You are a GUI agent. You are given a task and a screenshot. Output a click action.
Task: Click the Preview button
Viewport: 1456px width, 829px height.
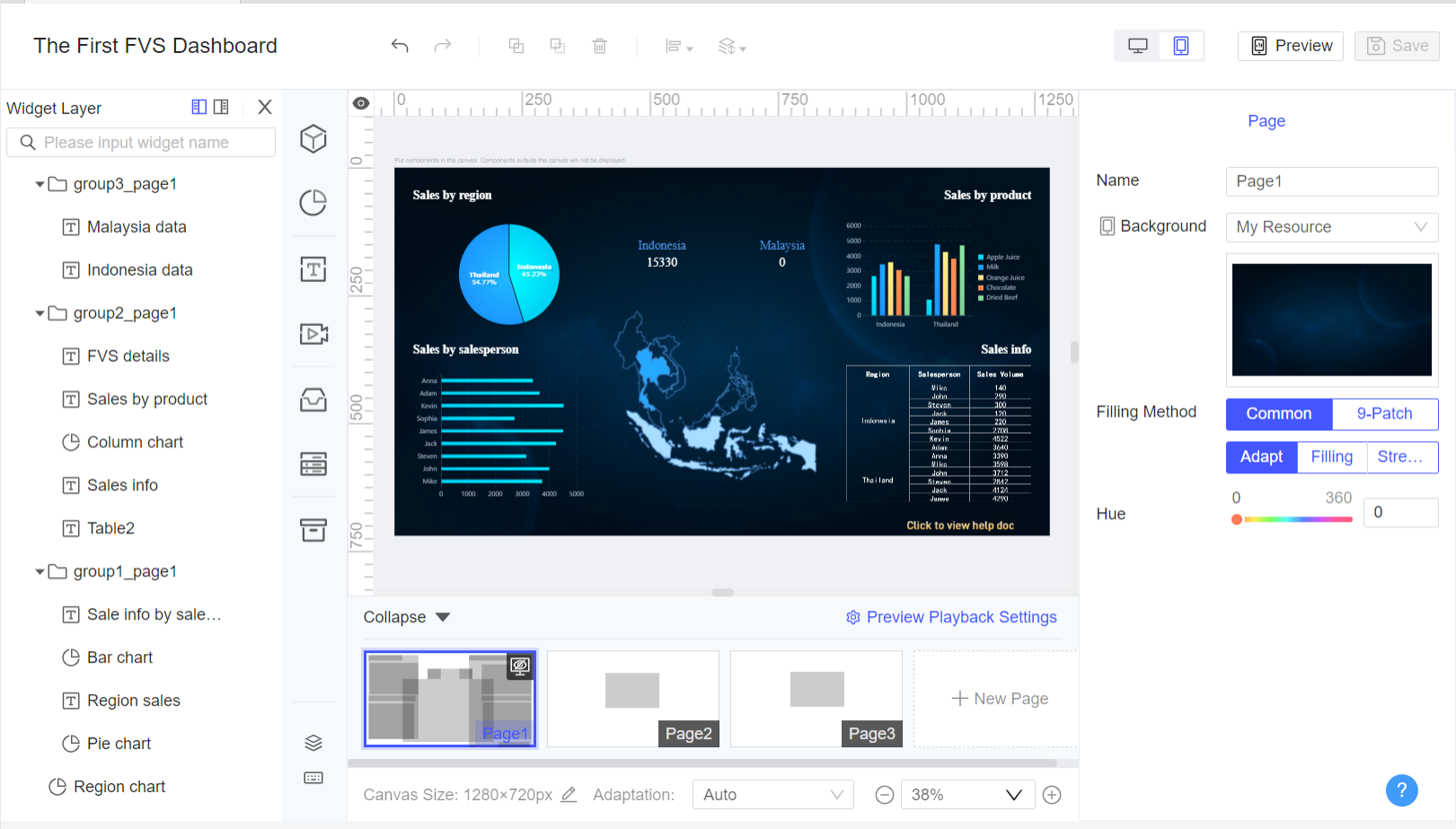coord(1291,45)
